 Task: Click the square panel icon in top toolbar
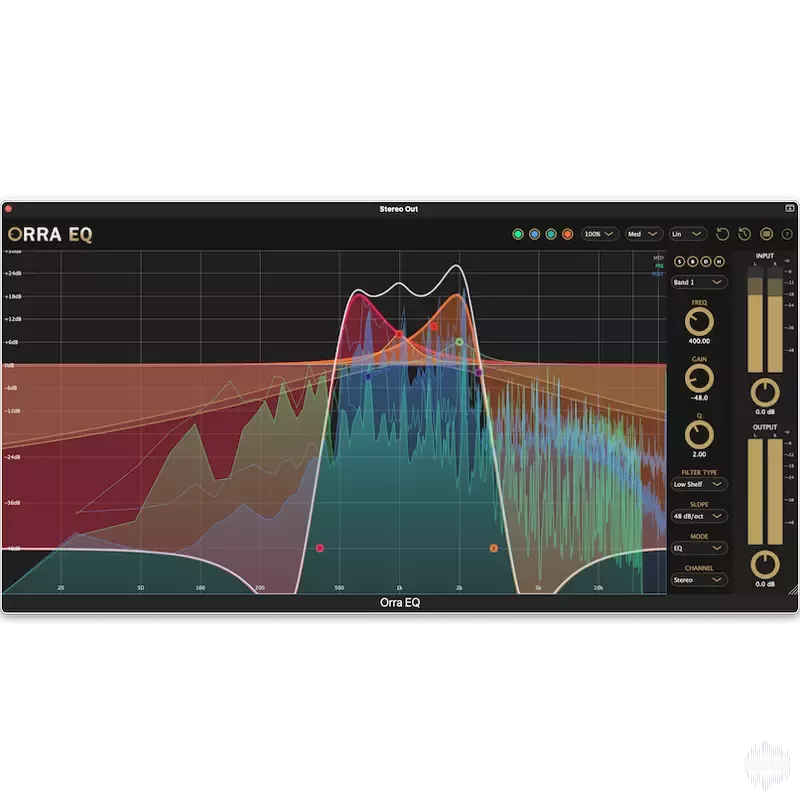[x=766, y=234]
